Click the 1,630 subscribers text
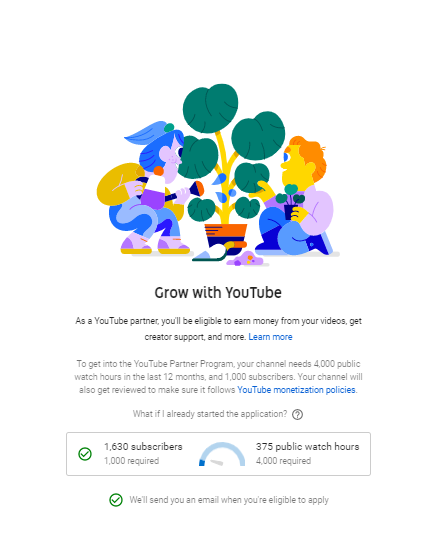This screenshot has width=433, height=549. point(143,446)
